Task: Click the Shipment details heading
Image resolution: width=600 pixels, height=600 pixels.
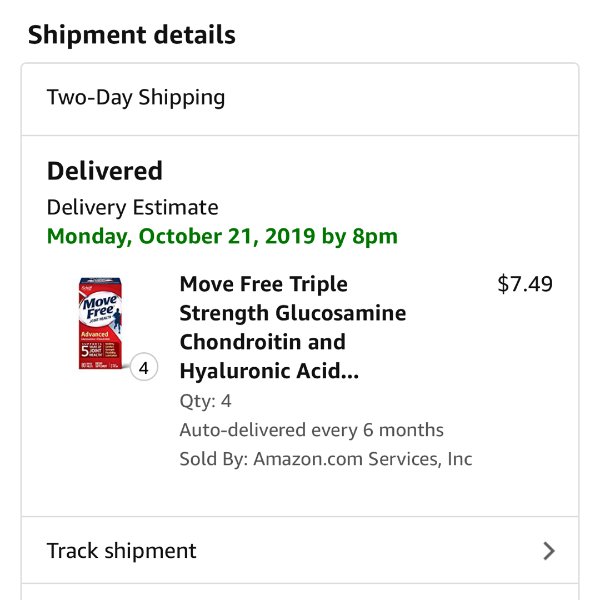Action: [132, 35]
